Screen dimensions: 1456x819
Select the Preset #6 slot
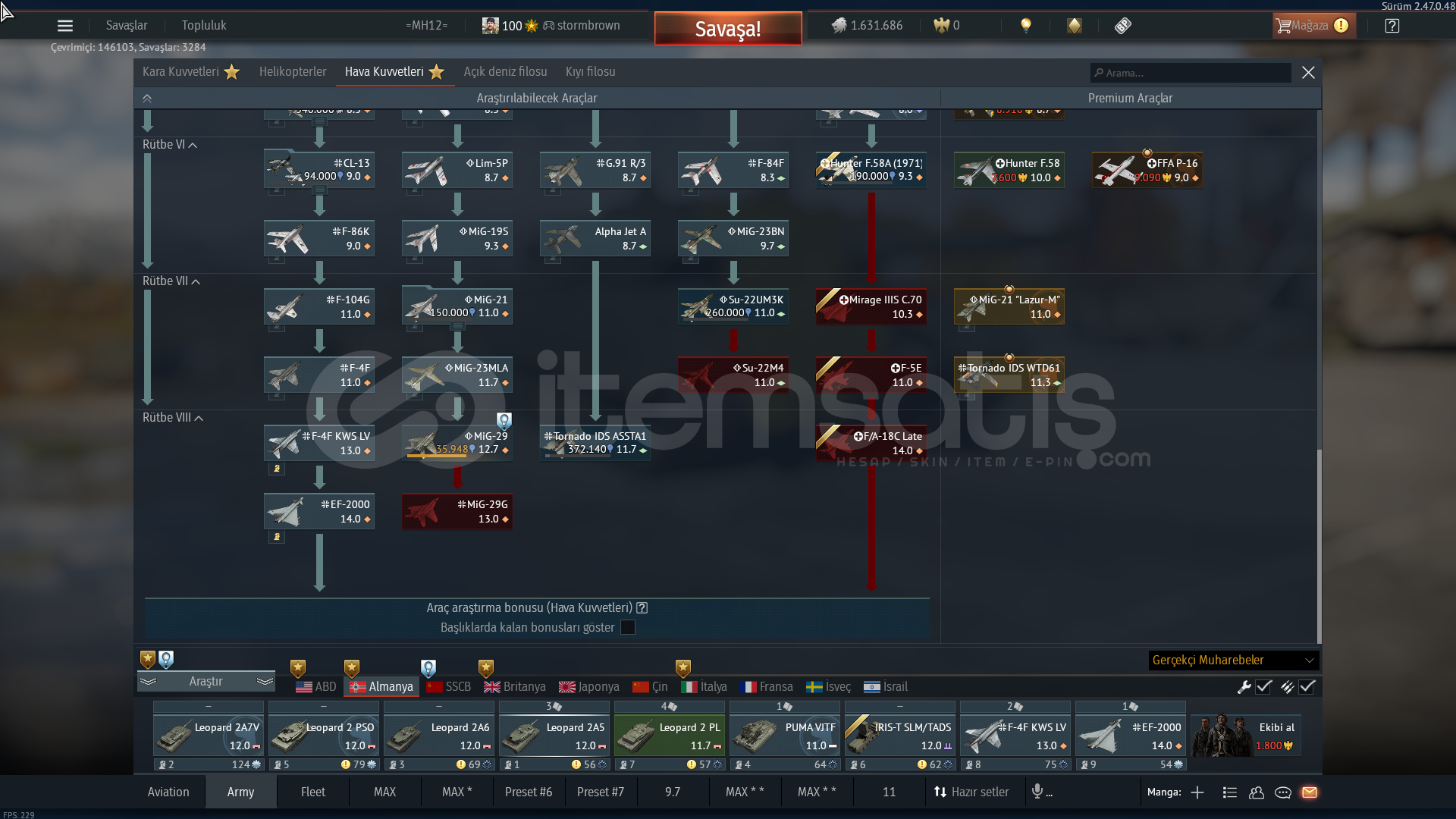point(529,792)
